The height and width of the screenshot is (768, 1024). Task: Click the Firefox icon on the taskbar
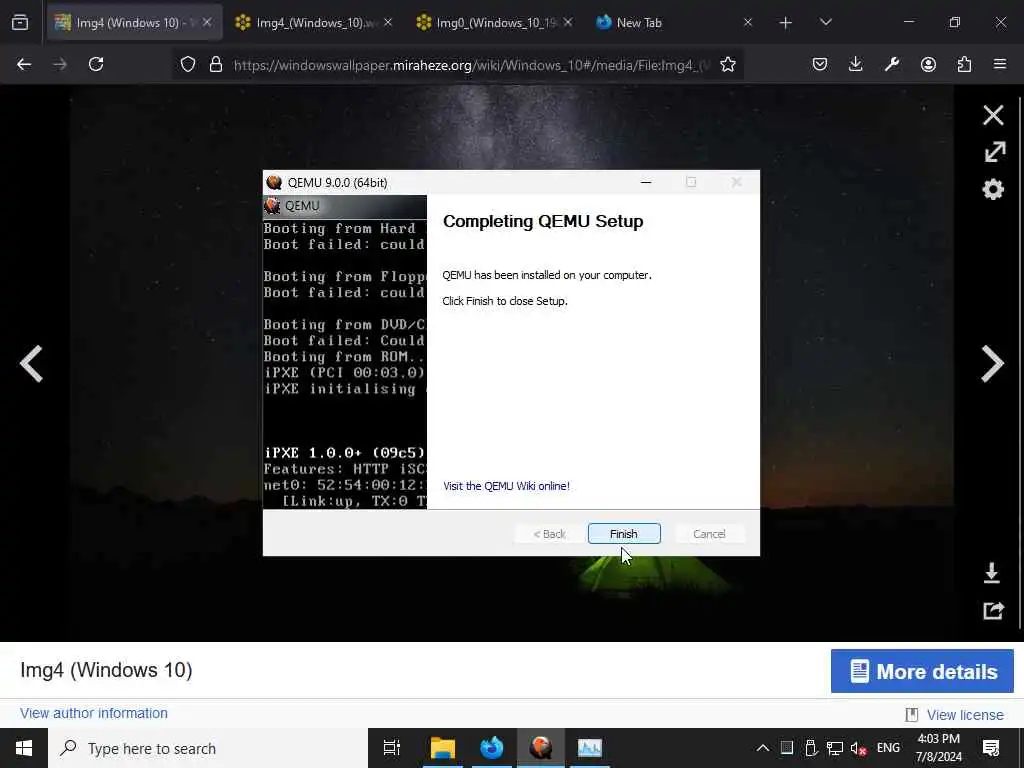[492, 748]
